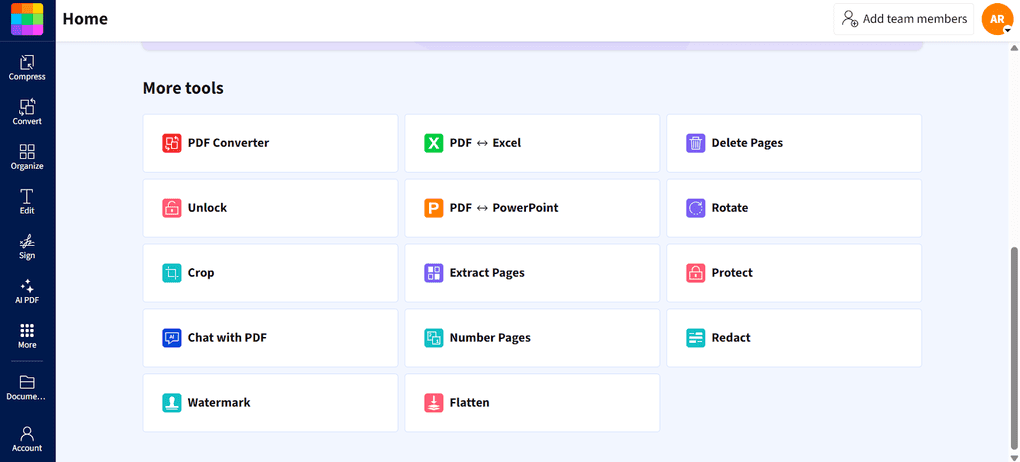
Task: Choose the Unlock tool text
Action: pos(208,208)
